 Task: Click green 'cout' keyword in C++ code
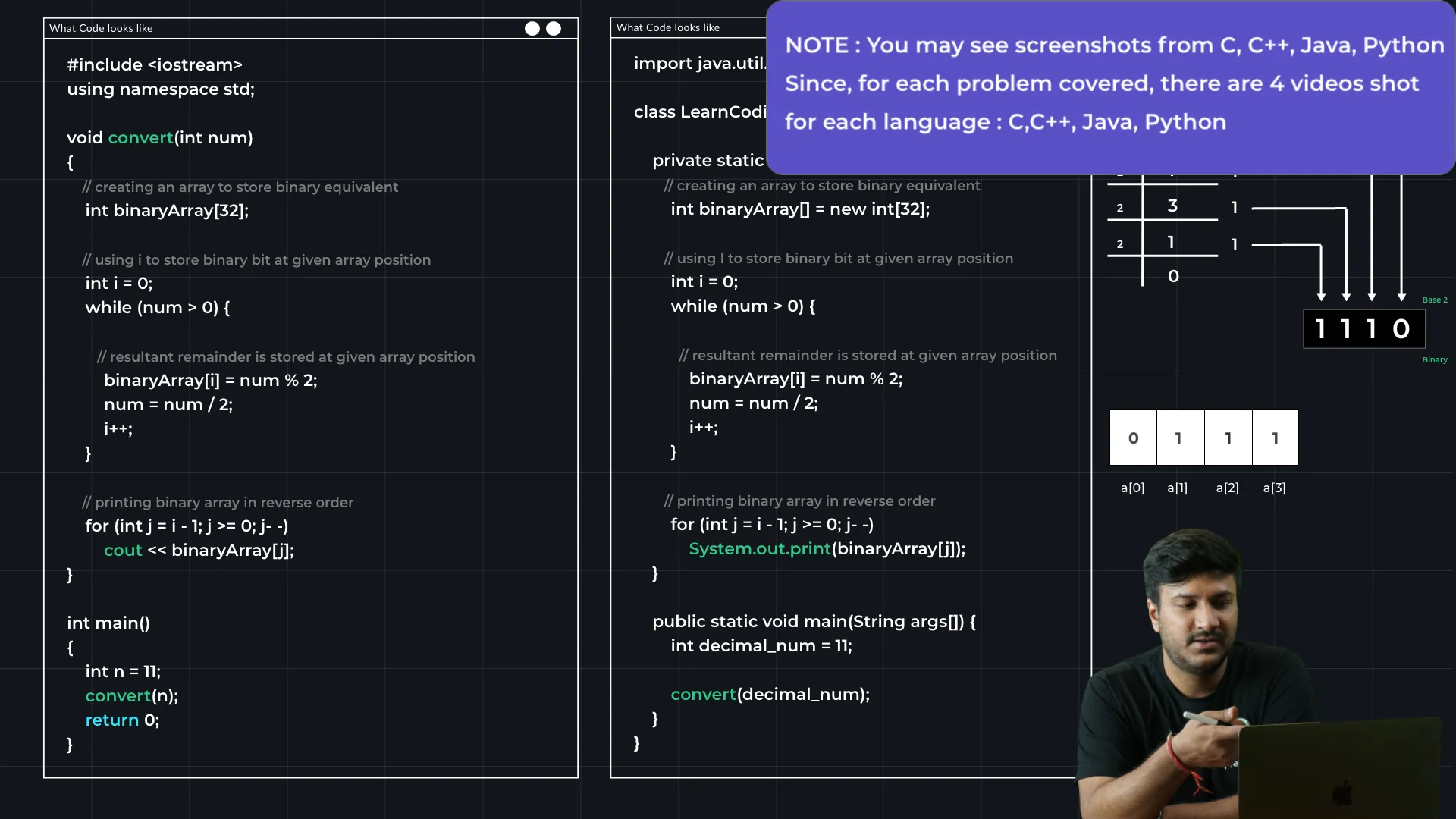tap(123, 551)
